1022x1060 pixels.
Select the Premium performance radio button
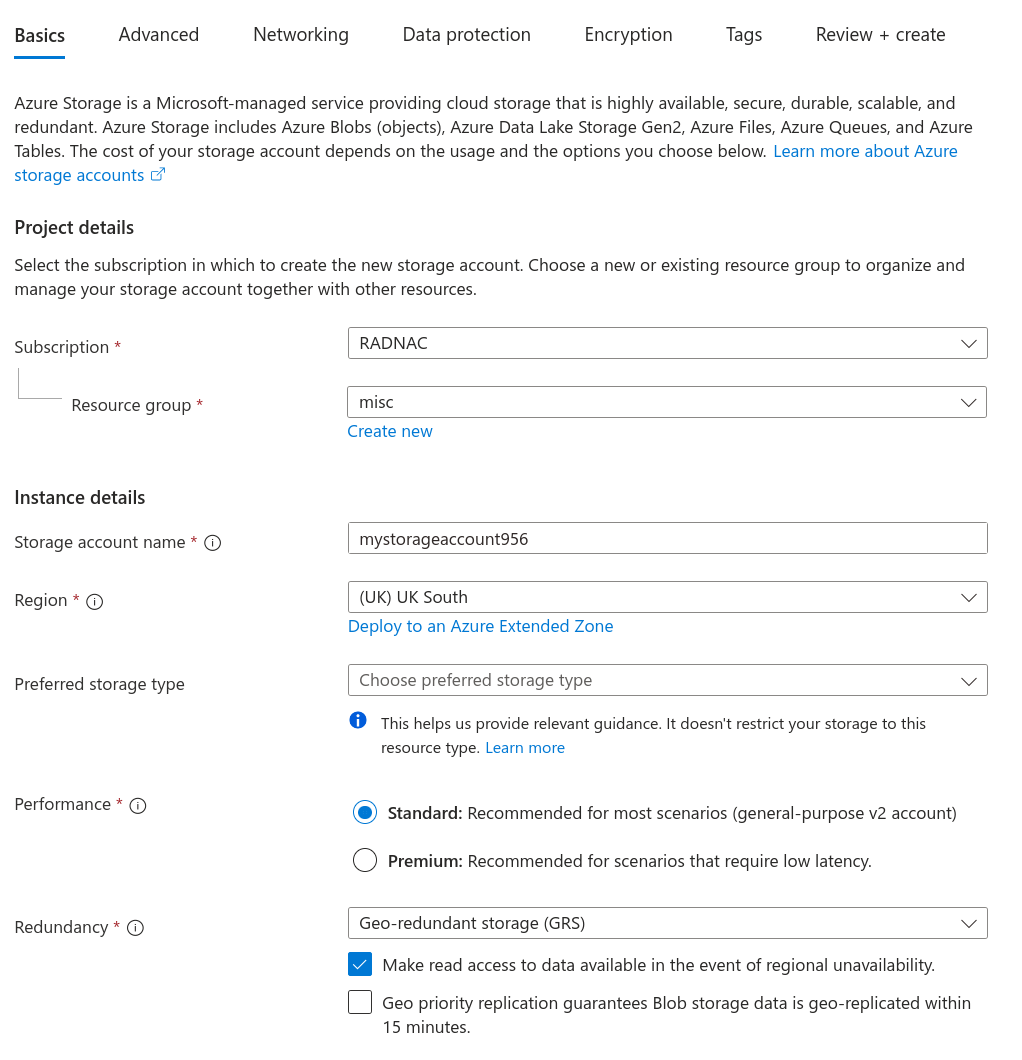tap(365, 859)
